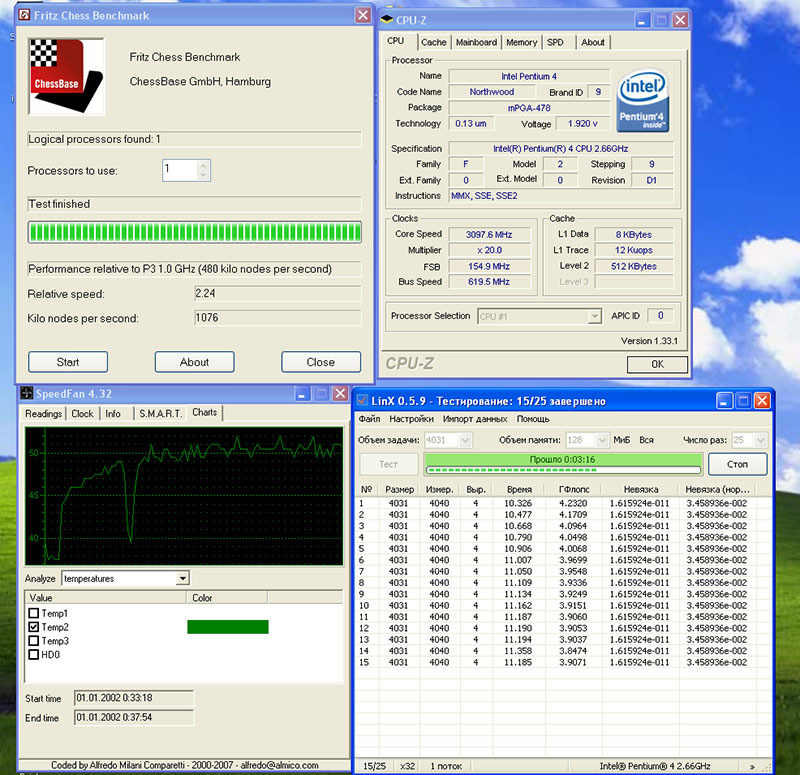
Task: Uncheck the Temp2 checkbox in SpeedFan
Action: coord(34,627)
